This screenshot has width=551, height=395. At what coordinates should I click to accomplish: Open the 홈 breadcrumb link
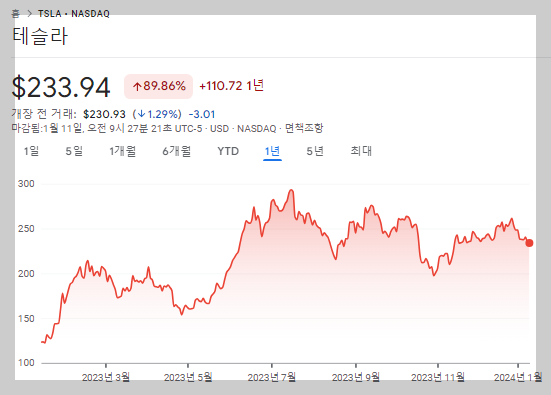pos(15,13)
